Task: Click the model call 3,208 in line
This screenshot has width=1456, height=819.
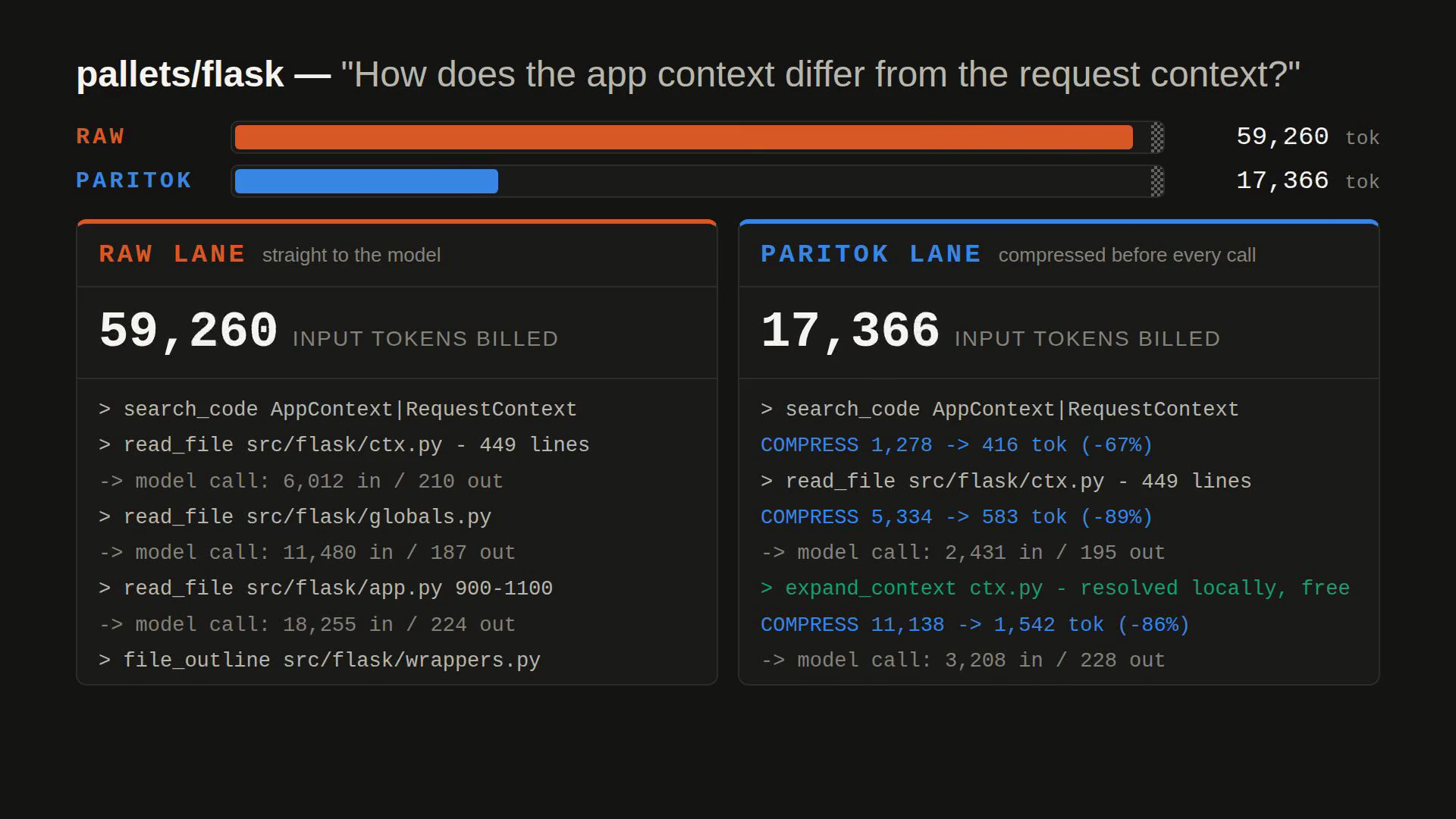Action: (962, 661)
